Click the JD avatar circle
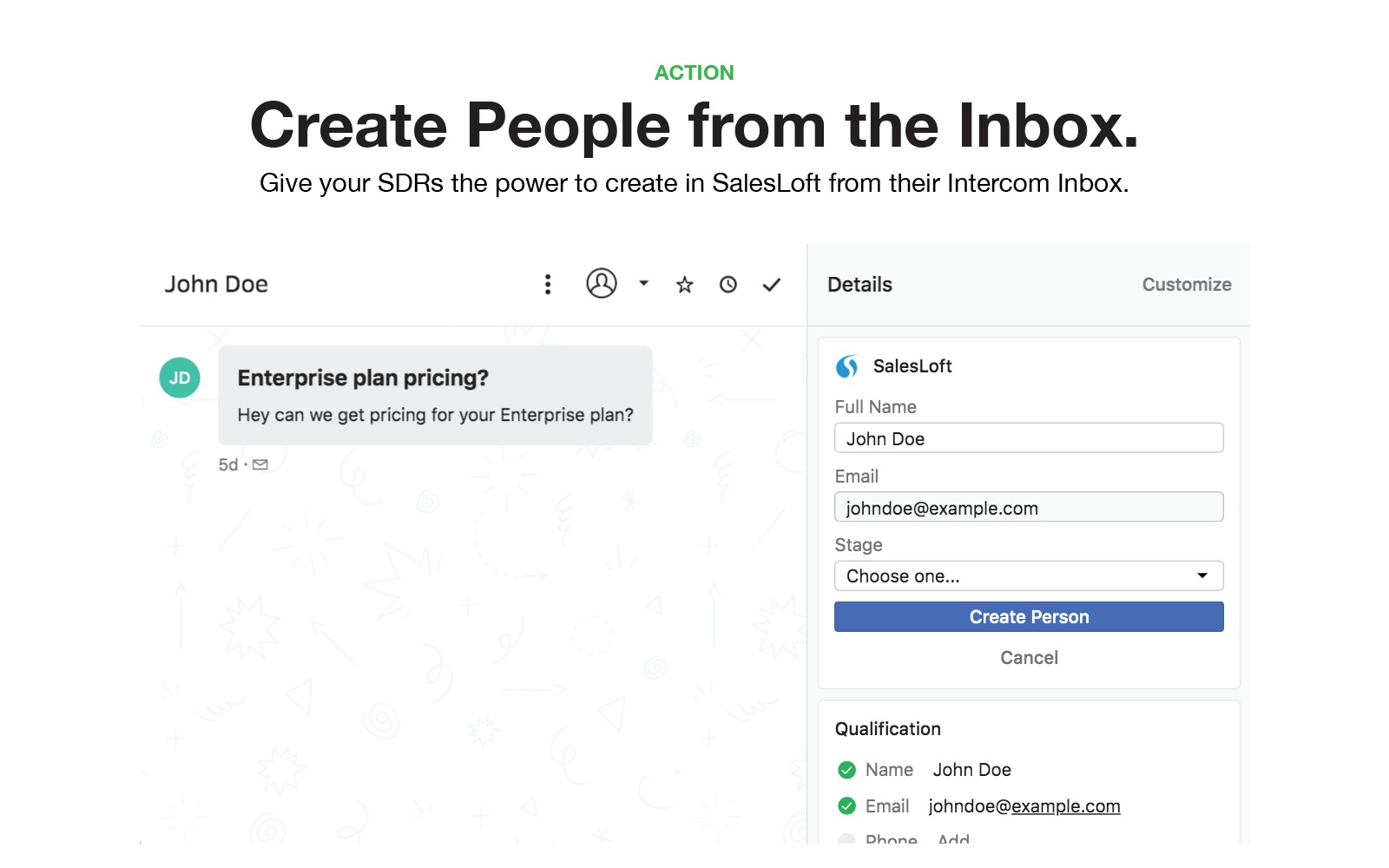Screen dimensions: 1389x868 (x=180, y=378)
